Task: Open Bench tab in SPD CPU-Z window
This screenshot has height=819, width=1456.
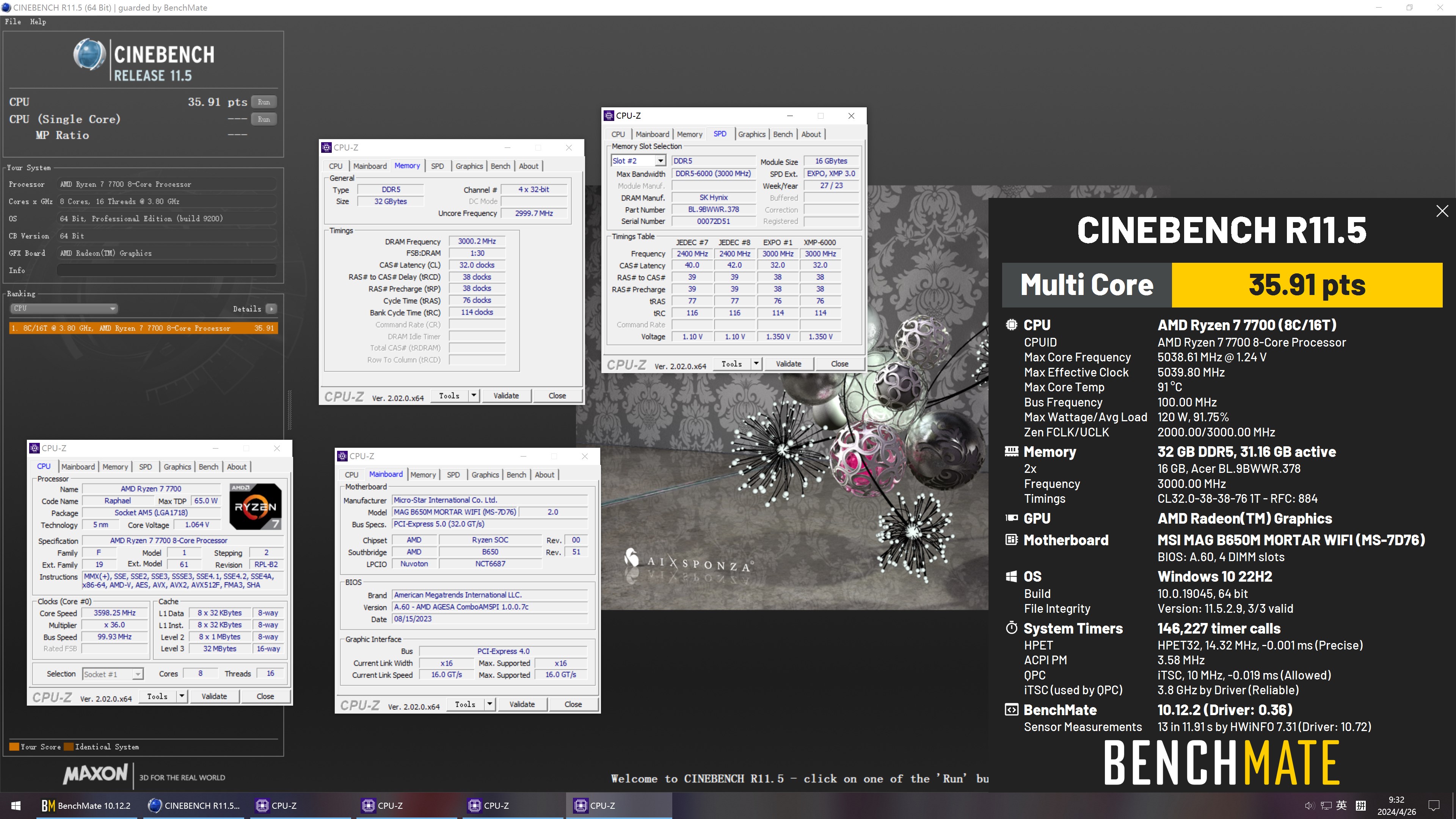Action: pyautogui.click(x=783, y=135)
